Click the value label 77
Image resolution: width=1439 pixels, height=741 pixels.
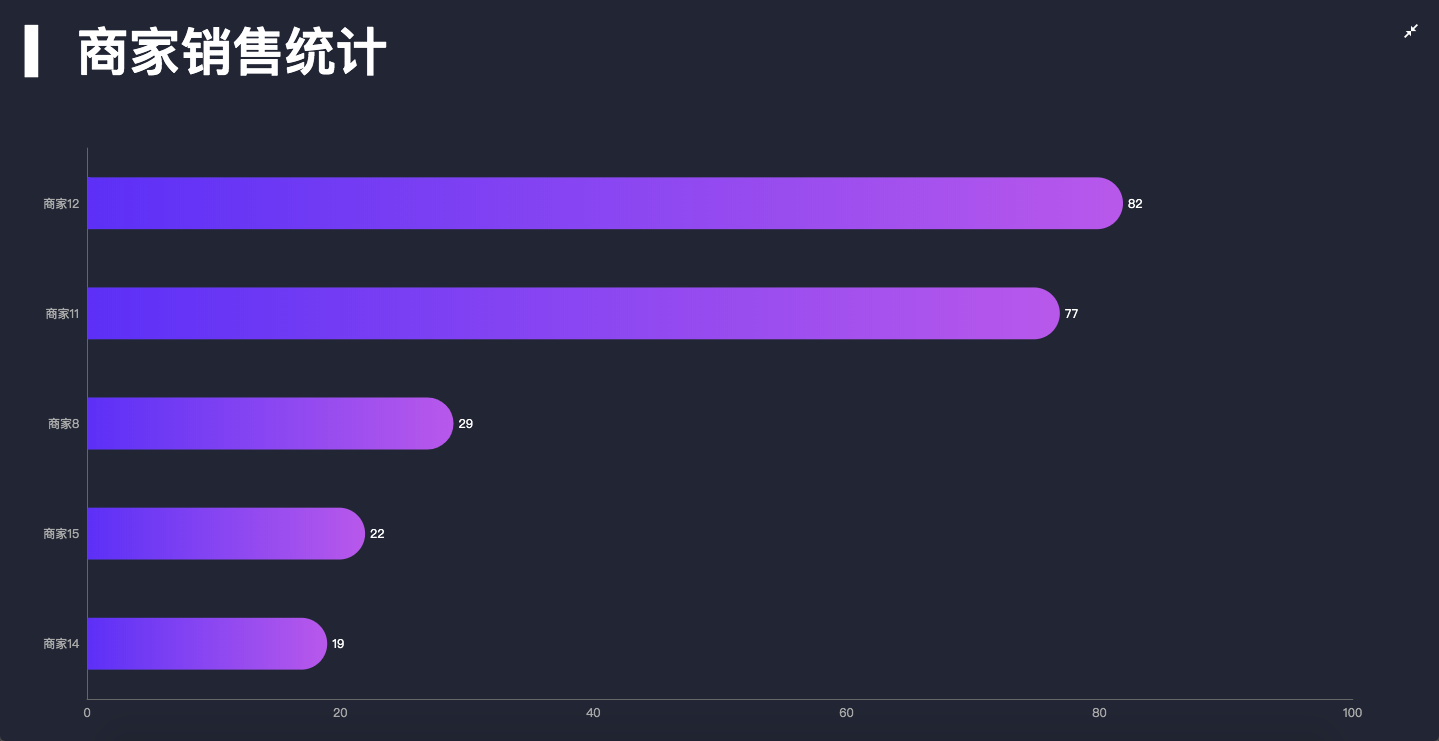point(1071,314)
